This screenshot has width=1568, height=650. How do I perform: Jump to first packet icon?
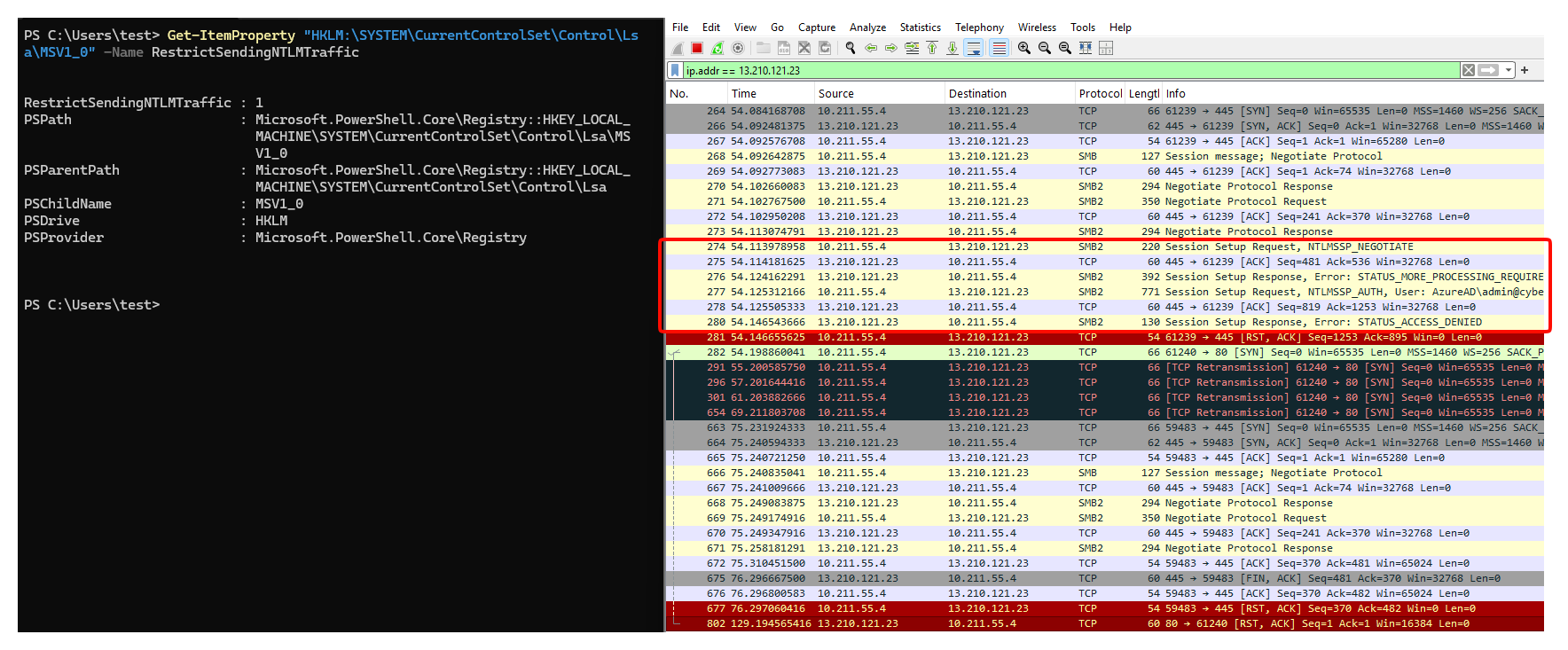tap(932, 48)
